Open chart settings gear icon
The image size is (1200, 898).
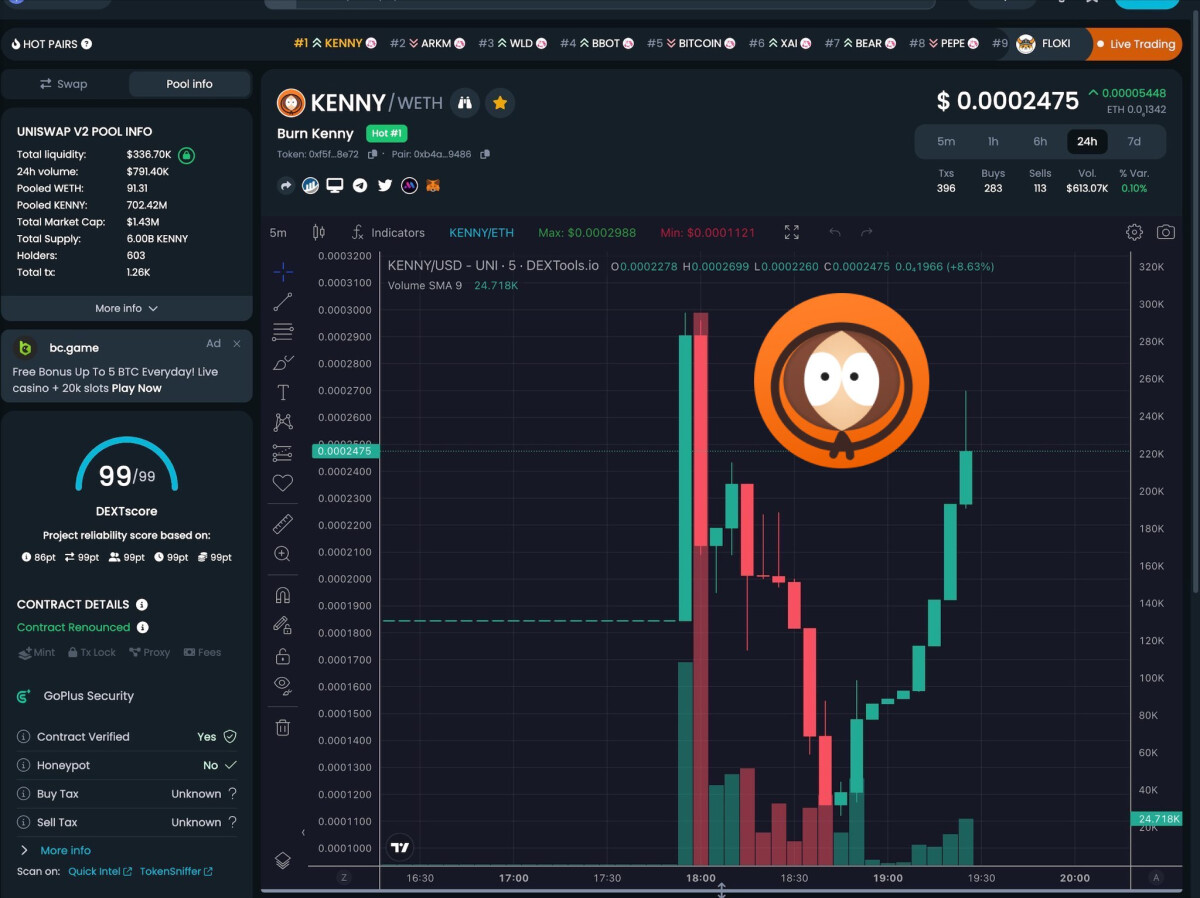pyautogui.click(x=1134, y=232)
